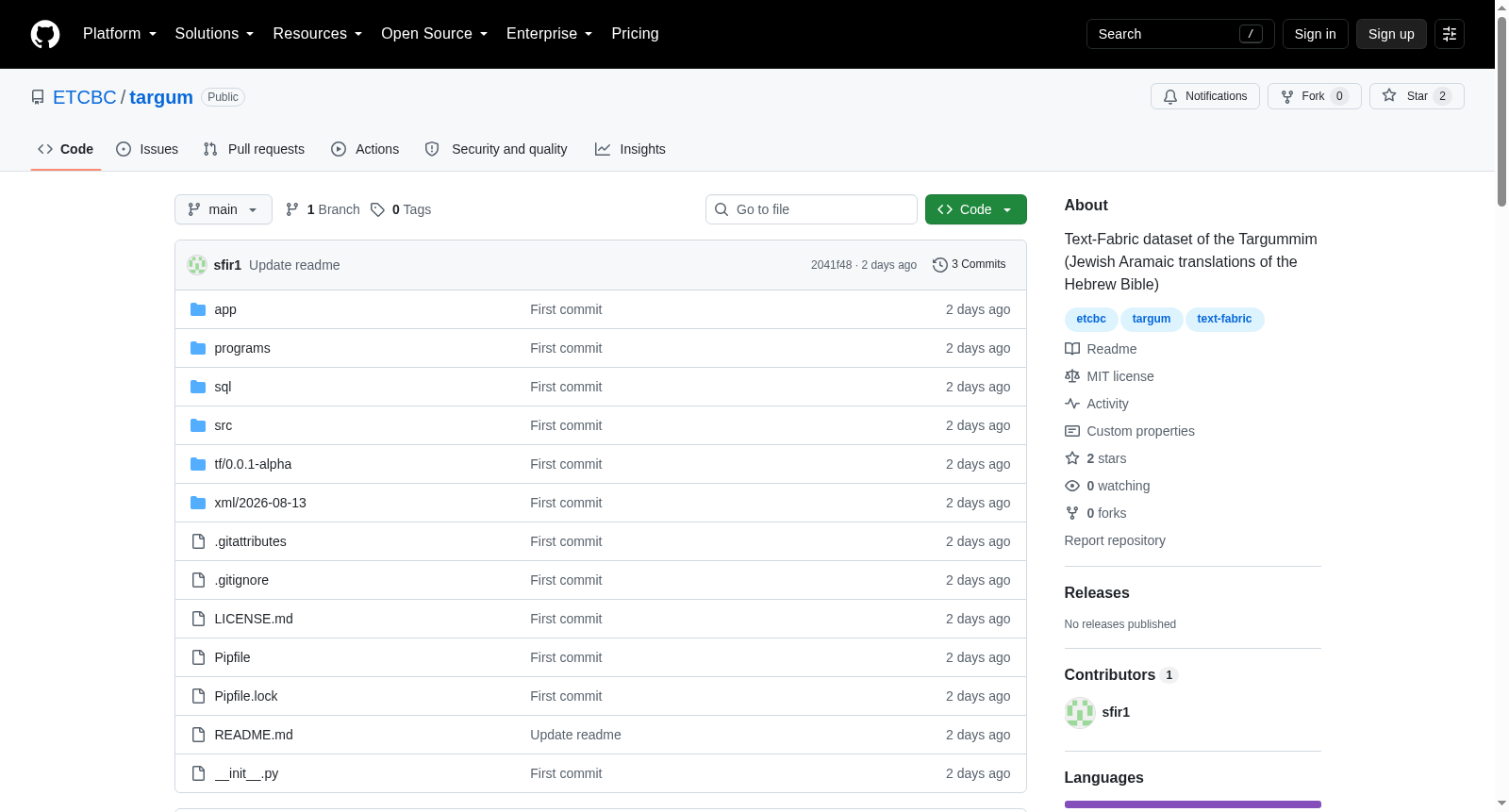Open Report repository link

click(x=1115, y=540)
